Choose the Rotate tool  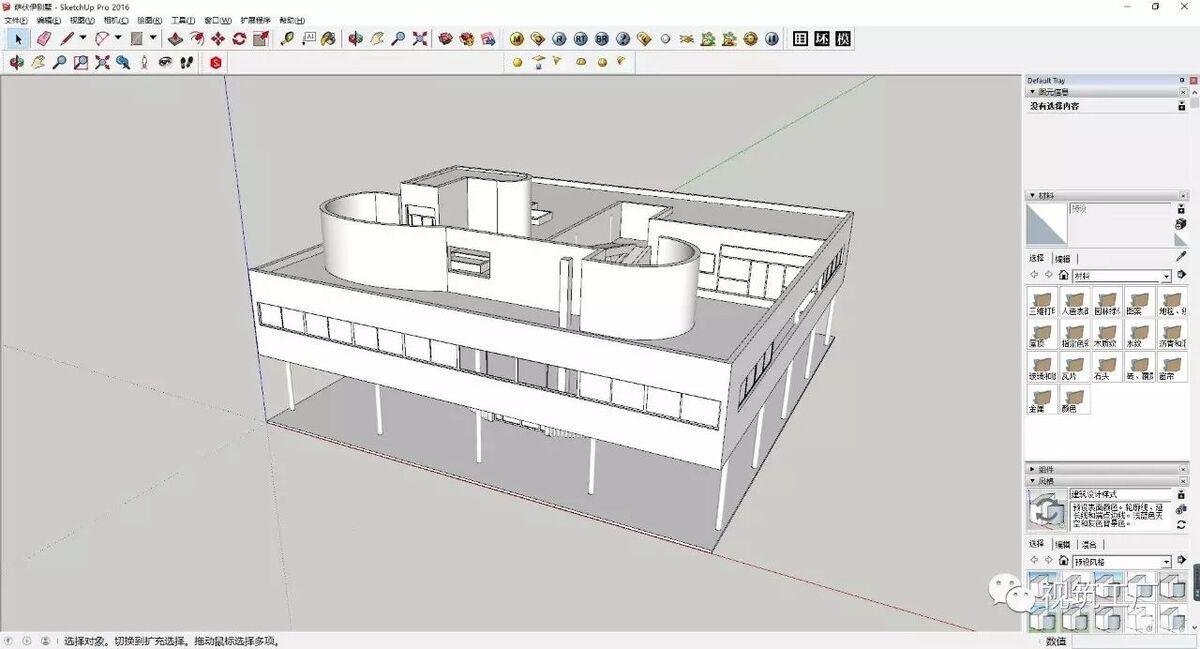coord(239,39)
